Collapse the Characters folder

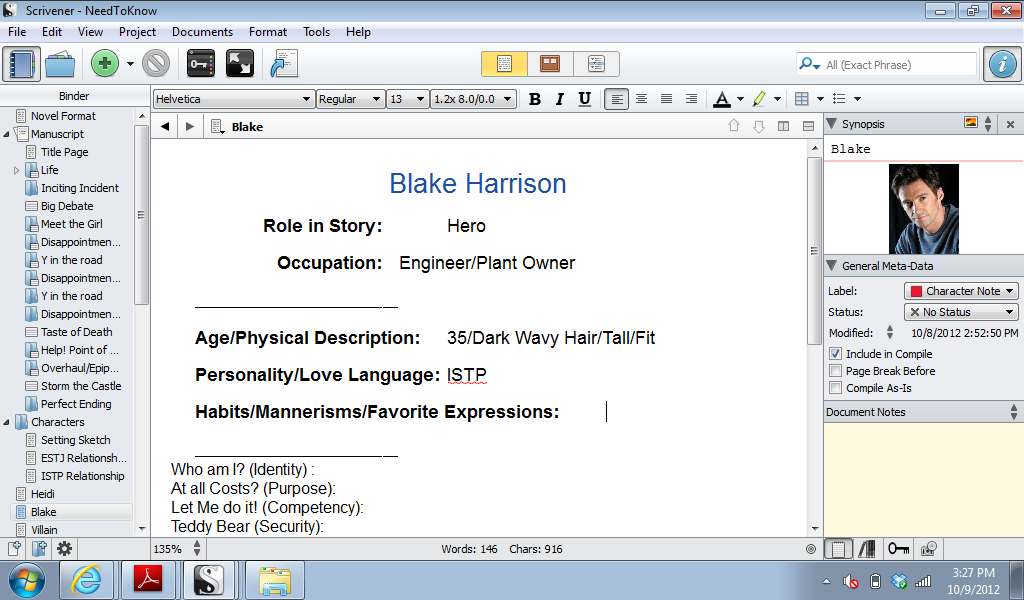coord(7,422)
